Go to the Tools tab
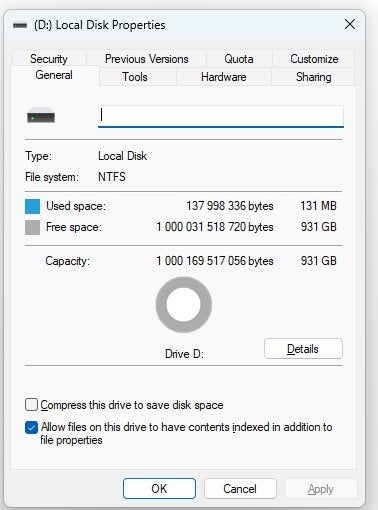 point(135,77)
